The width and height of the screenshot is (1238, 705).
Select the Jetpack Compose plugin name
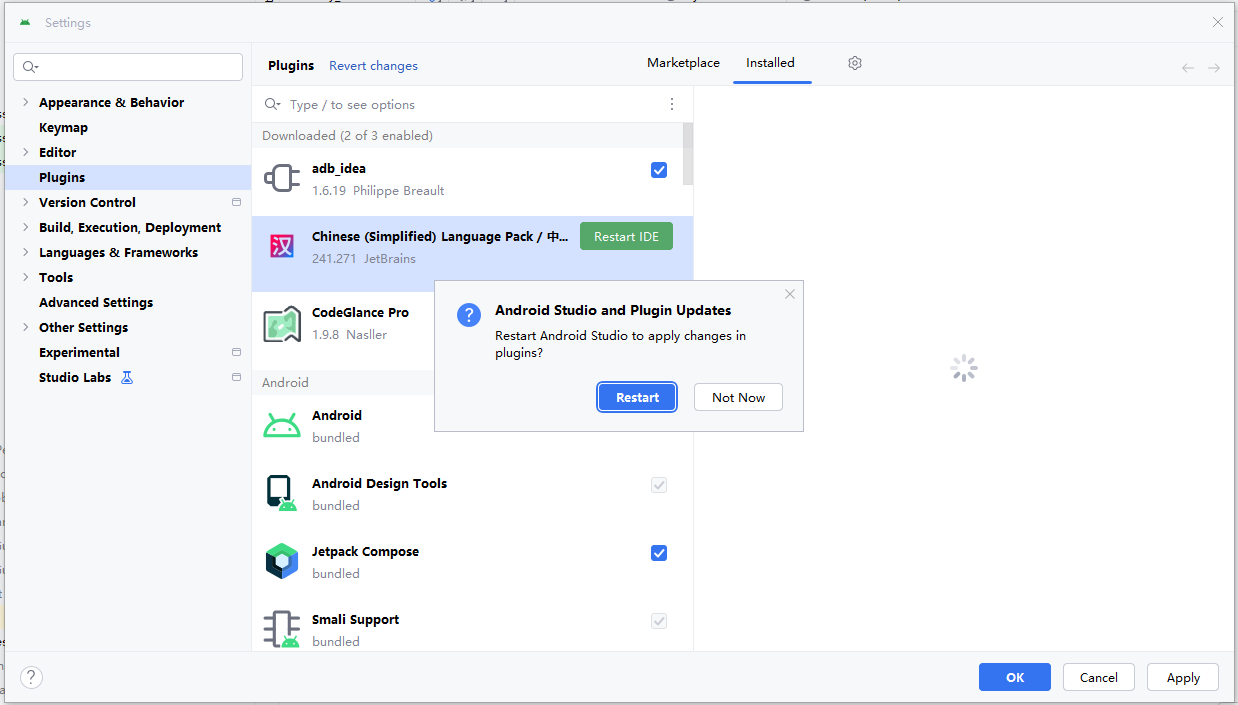(x=365, y=551)
